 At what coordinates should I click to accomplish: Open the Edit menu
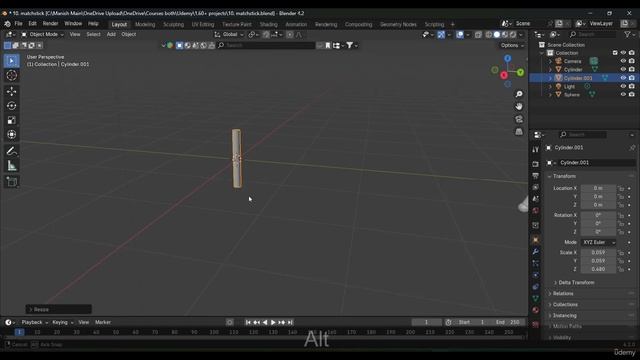[x=33, y=24]
